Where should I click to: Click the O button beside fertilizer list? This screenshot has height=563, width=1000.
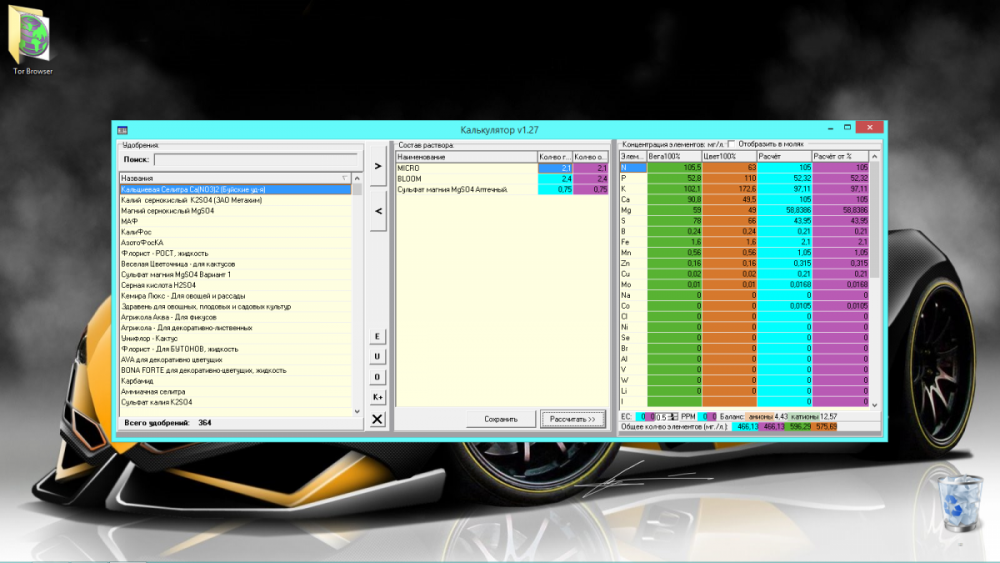[x=378, y=377]
